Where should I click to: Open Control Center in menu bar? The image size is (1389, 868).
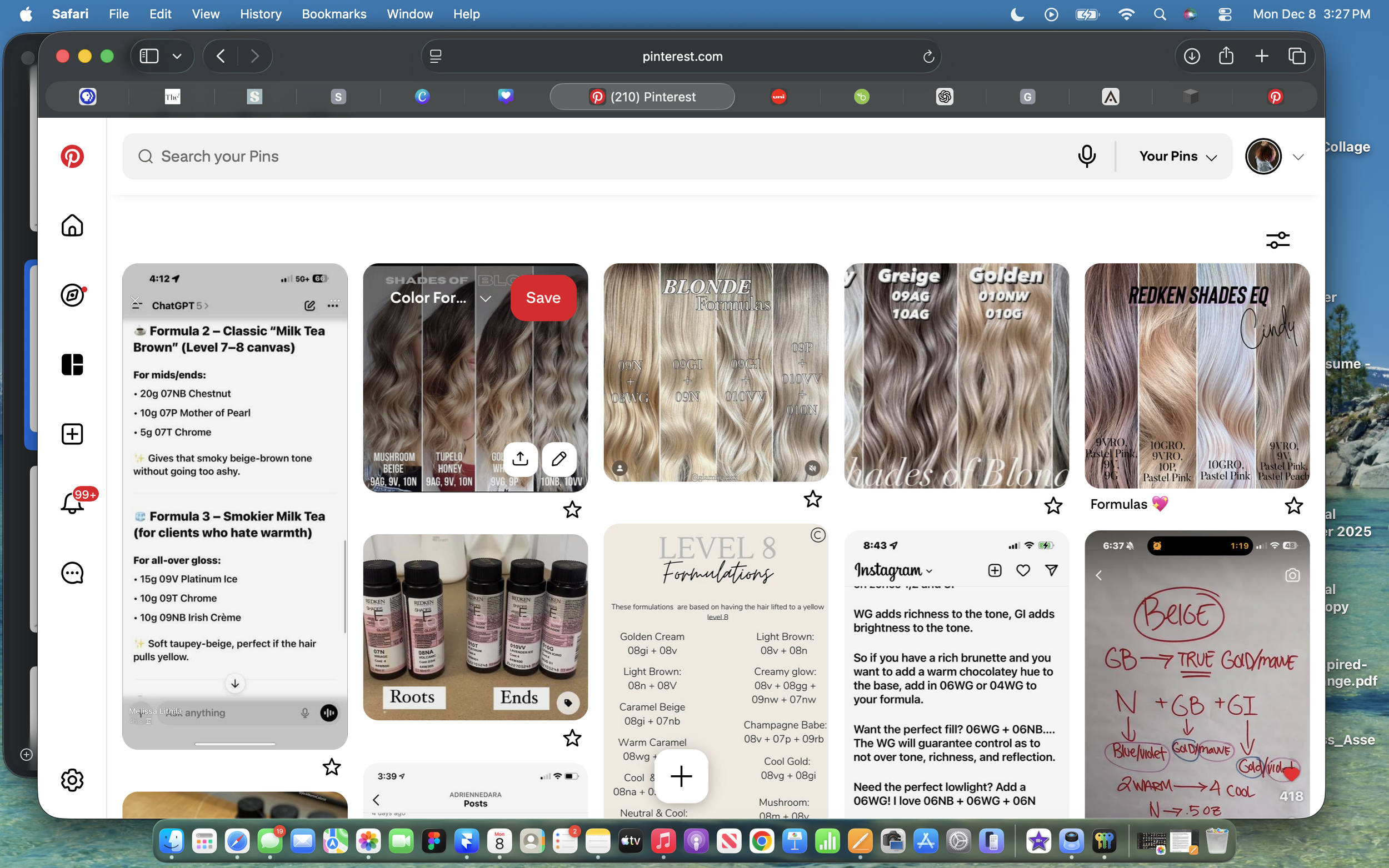coord(1224,14)
